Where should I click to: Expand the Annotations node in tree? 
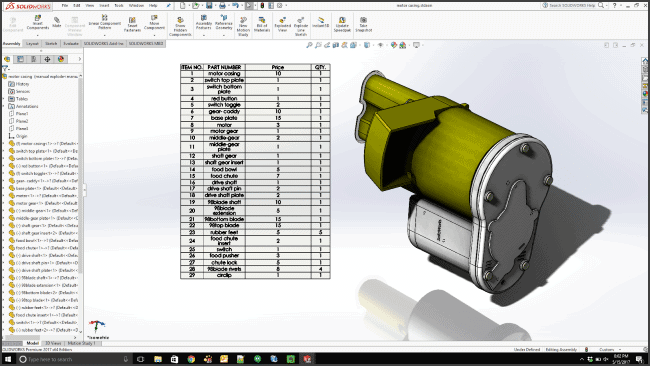pyautogui.click(x=4, y=106)
